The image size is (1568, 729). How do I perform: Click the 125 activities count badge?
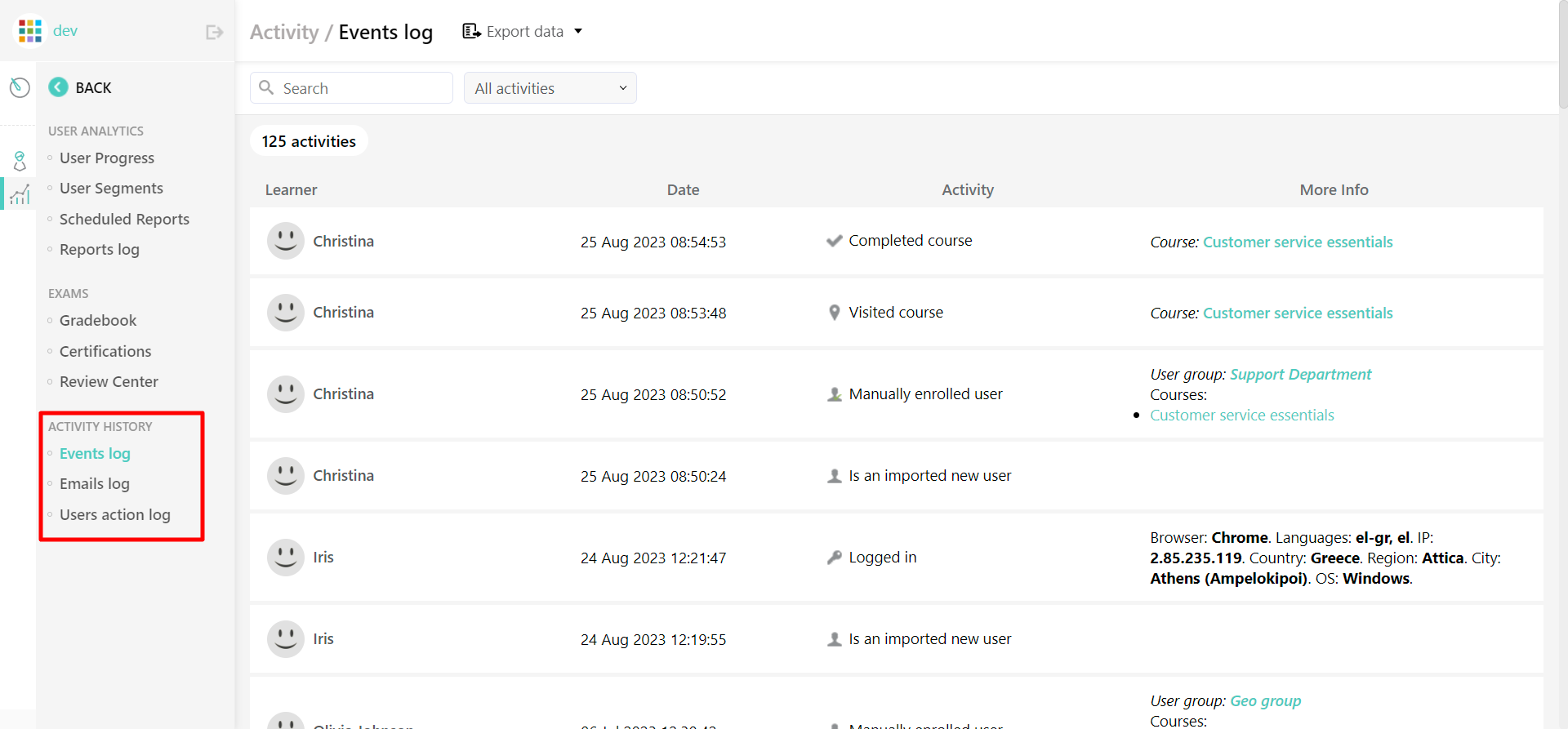309,141
